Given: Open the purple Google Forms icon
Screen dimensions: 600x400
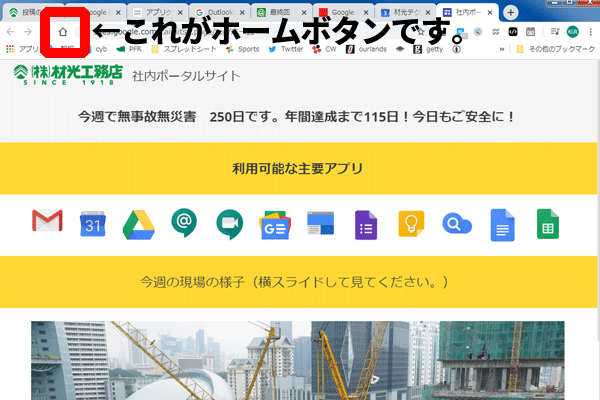Looking at the screenshot, I should [x=366, y=225].
